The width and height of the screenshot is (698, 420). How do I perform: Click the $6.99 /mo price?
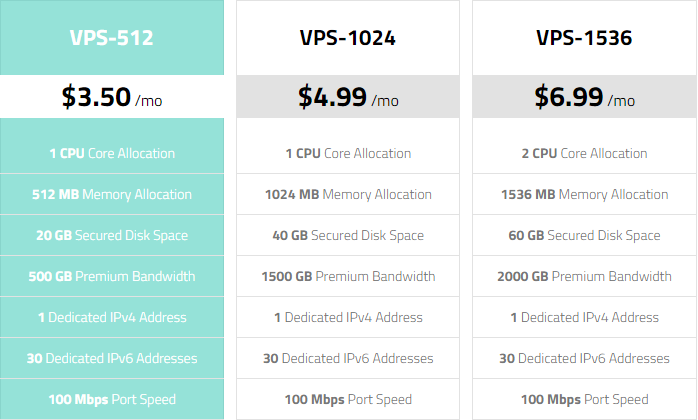[x=584, y=97]
